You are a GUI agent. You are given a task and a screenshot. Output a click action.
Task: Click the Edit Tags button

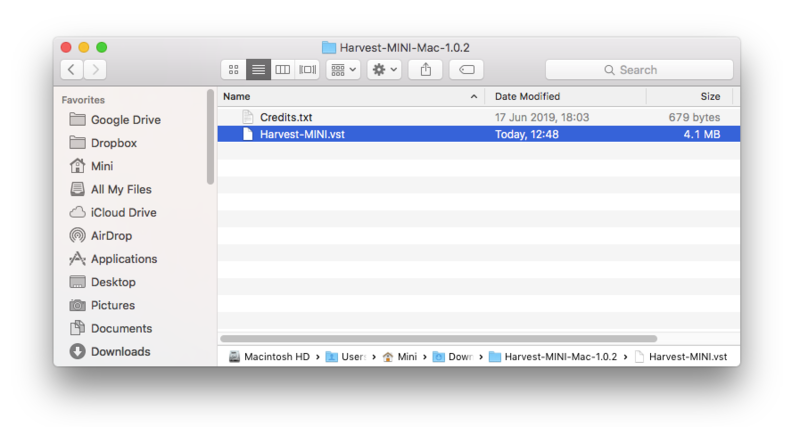coord(466,69)
